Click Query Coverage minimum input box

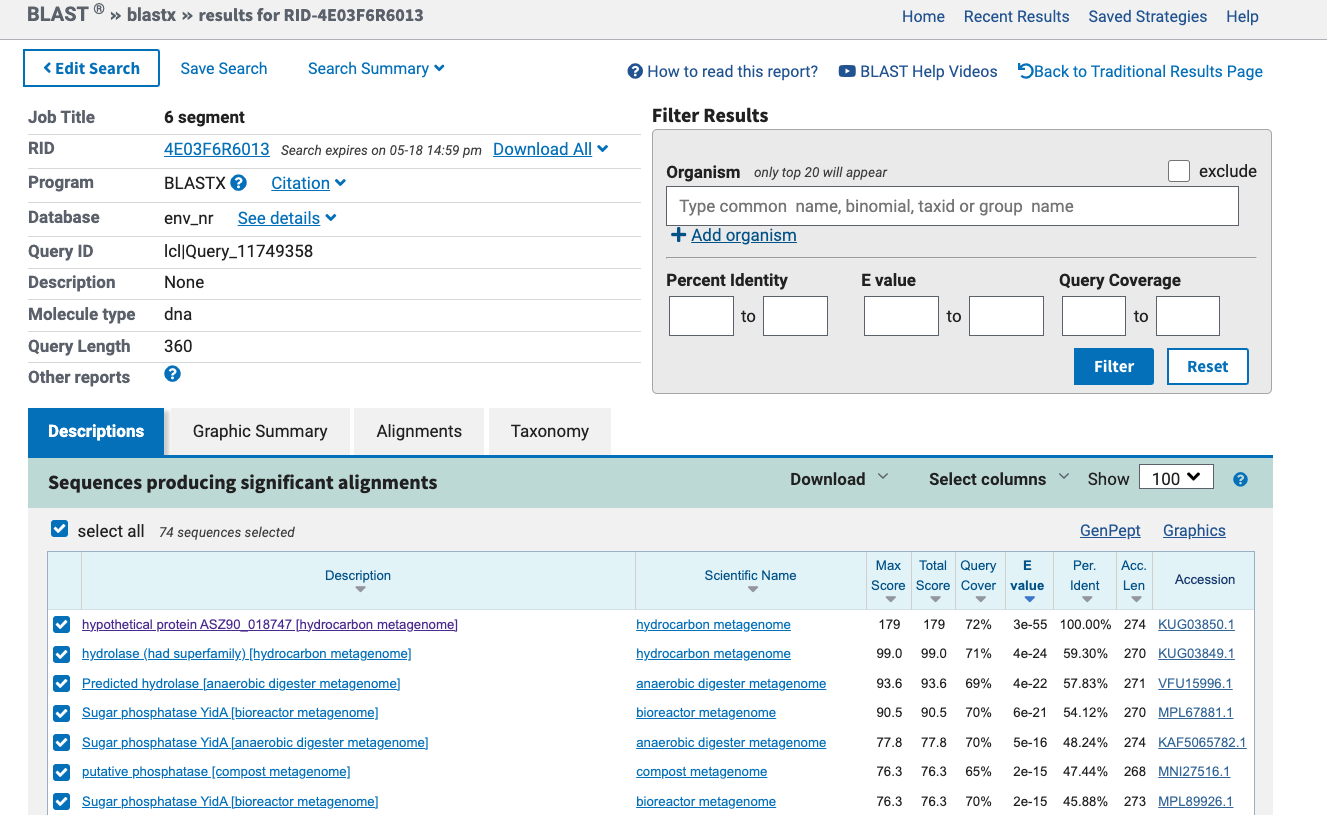(1094, 316)
